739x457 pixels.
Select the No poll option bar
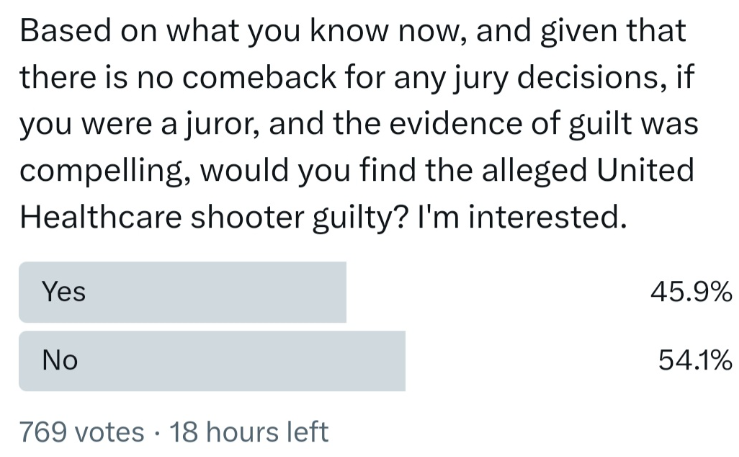tap(212, 361)
